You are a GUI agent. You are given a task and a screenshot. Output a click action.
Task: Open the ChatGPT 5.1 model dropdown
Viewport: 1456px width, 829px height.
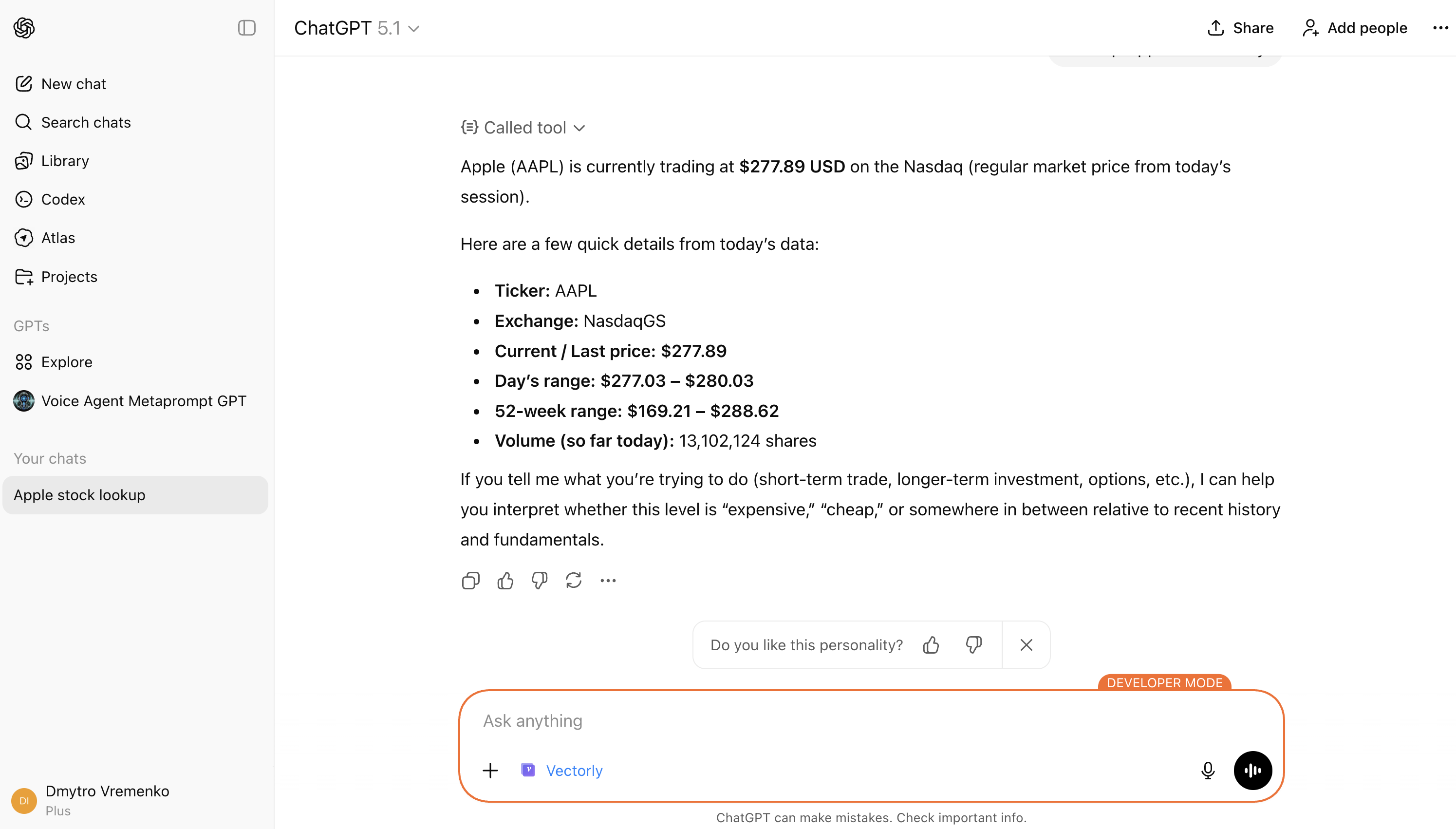click(357, 28)
